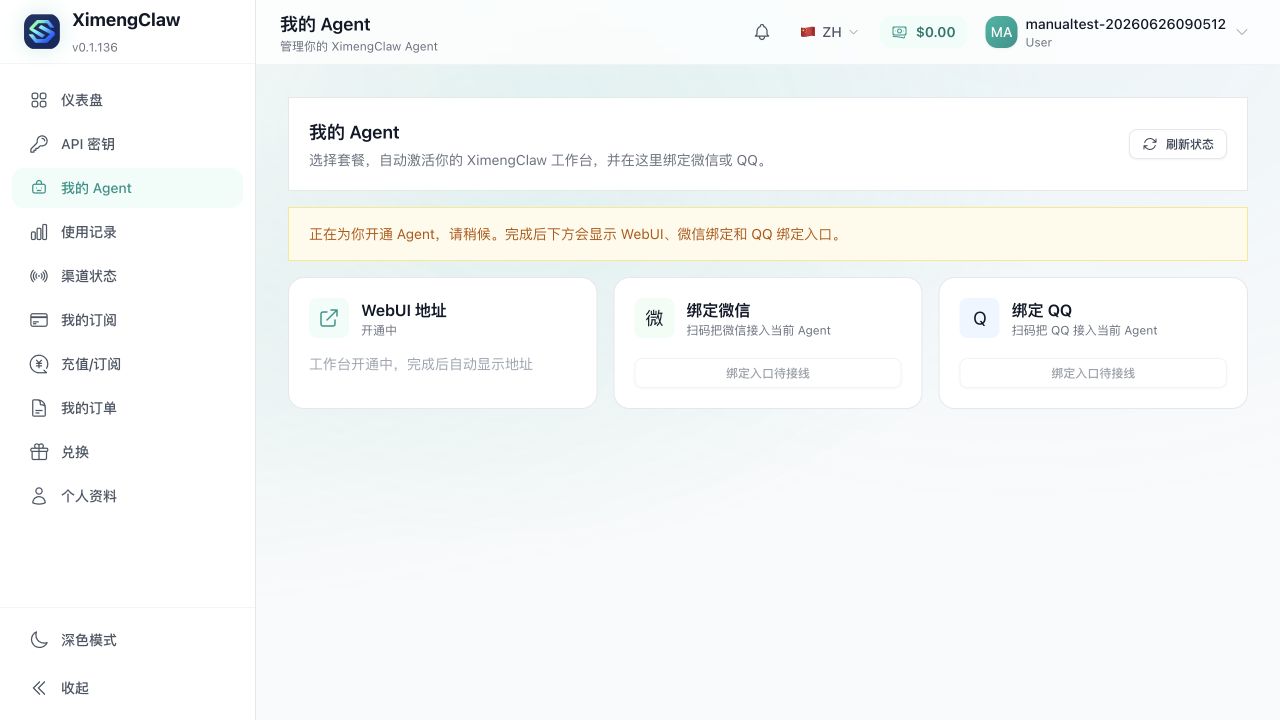Open 使用记录 page
This screenshot has width=1280, height=720.
point(128,232)
